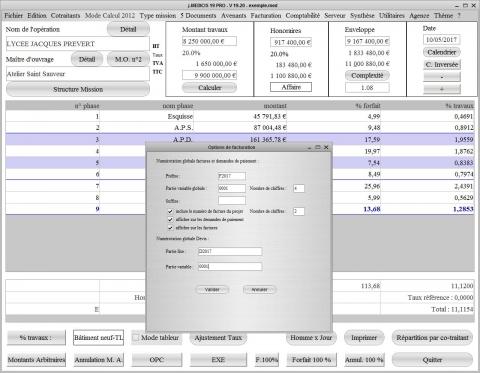Open the Fichier menu
Viewport: 480px width, 373px height.
coord(13,16)
